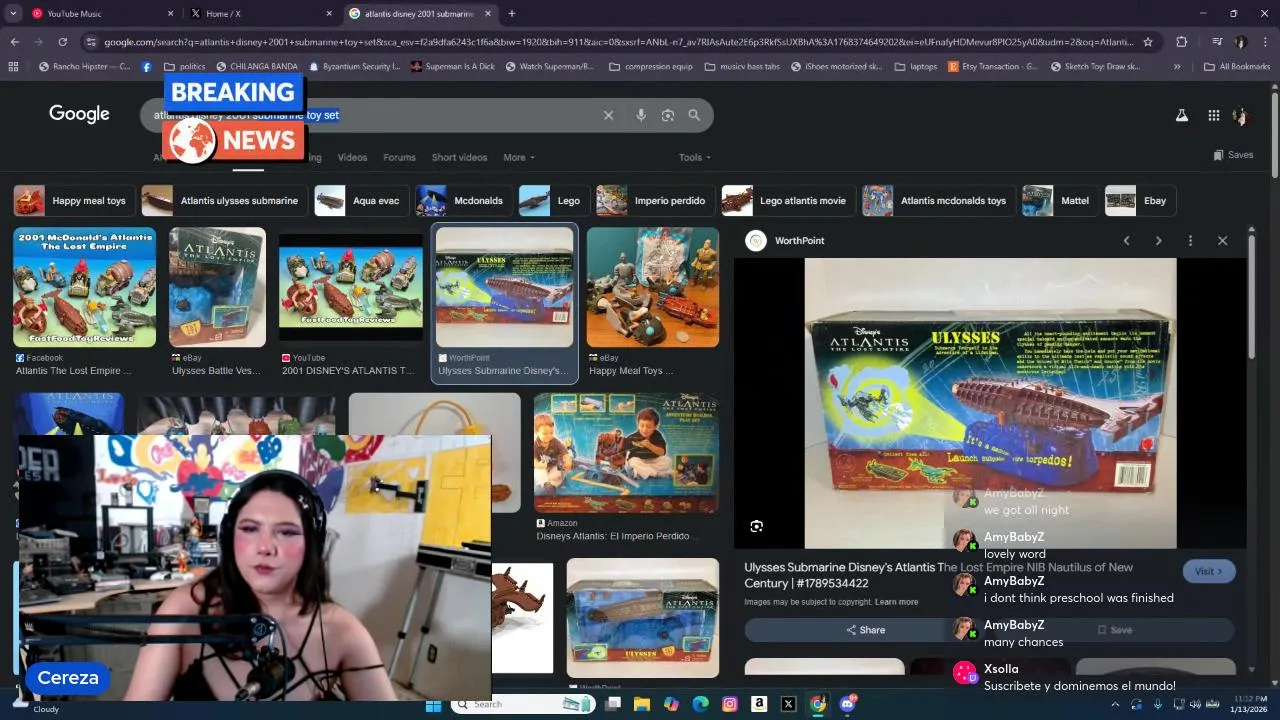Open tab search dropdown arrow
The height and width of the screenshot is (720, 1280).
(x=13, y=14)
